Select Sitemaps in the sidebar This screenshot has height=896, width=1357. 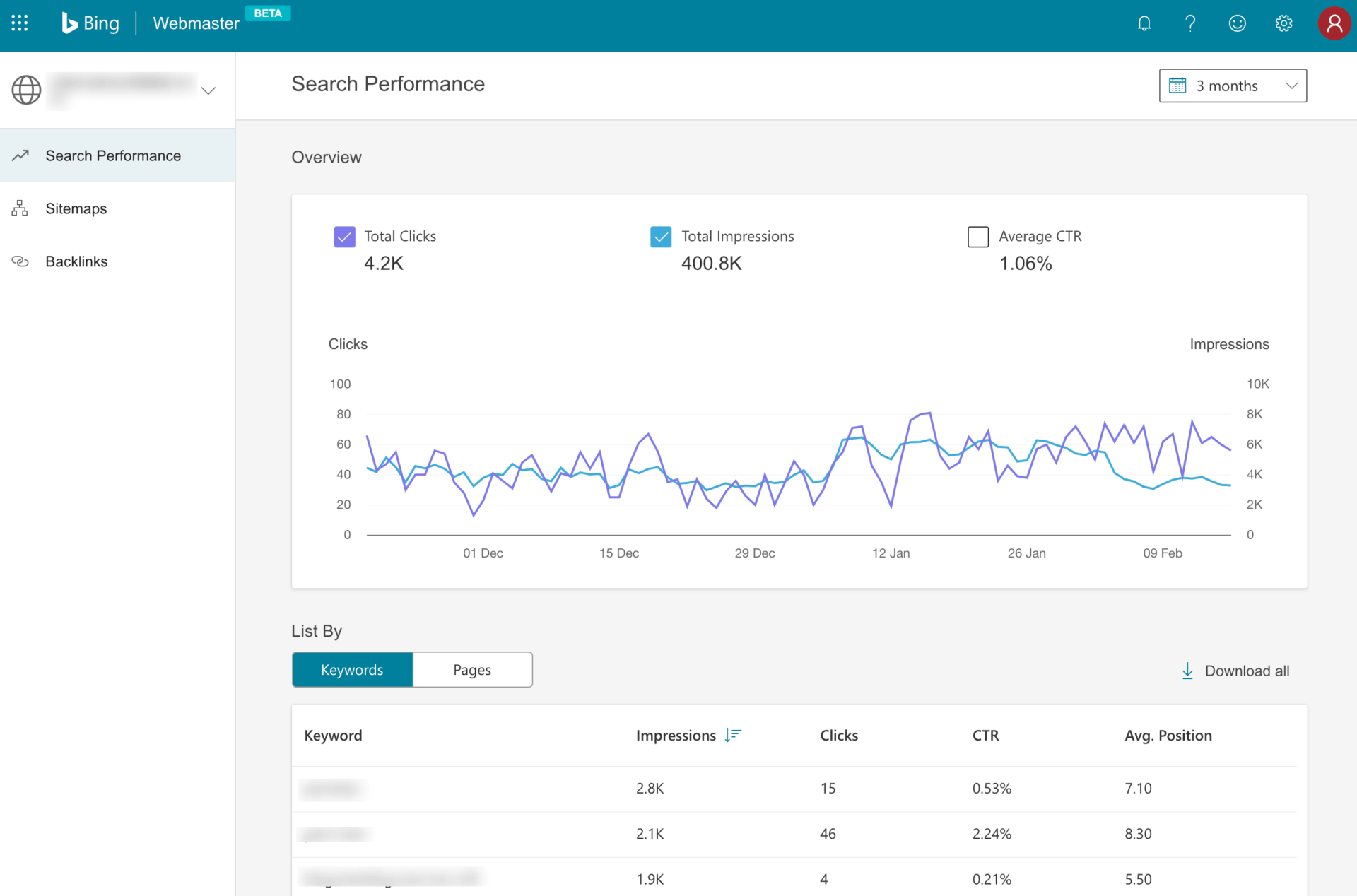tap(76, 208)
